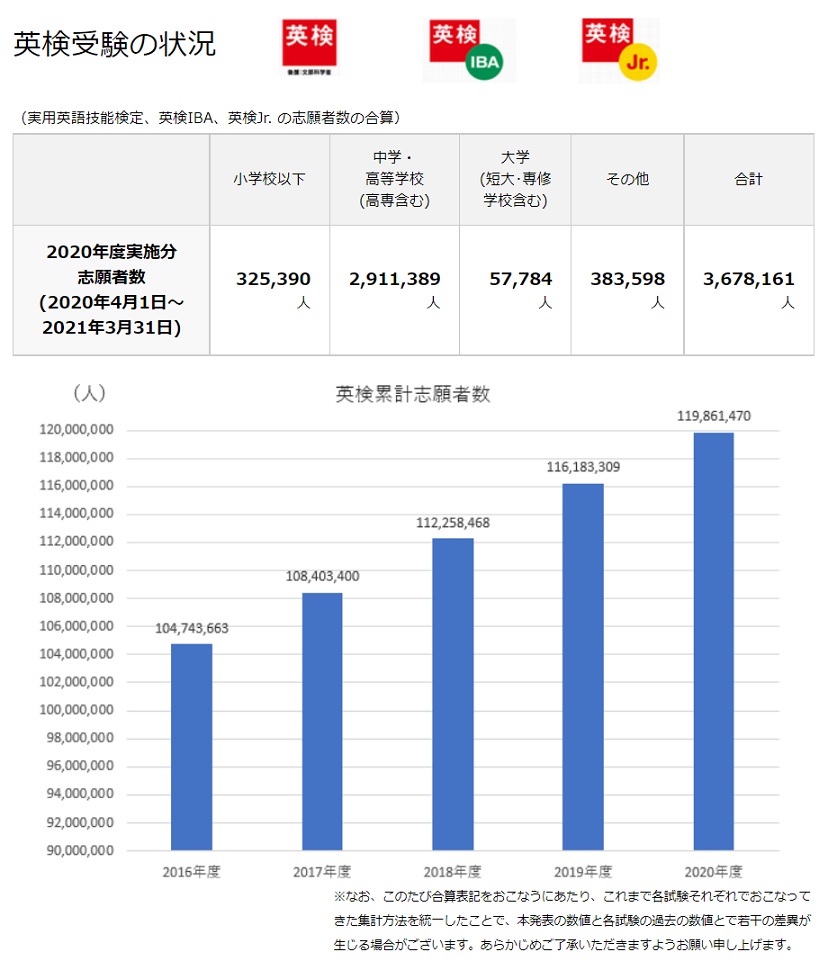Image resolution: width=826 pixels, height=963 pixels.
Task: Click the 2017年度 bar in chart
Action: point(322,721)
